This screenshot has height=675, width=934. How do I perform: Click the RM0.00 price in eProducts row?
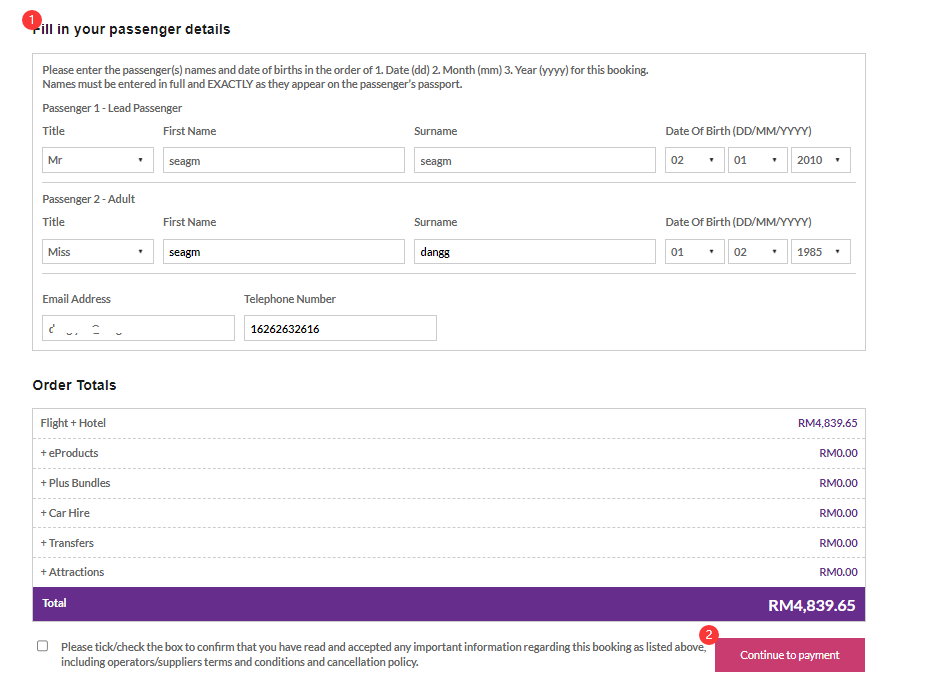[838, 453]
